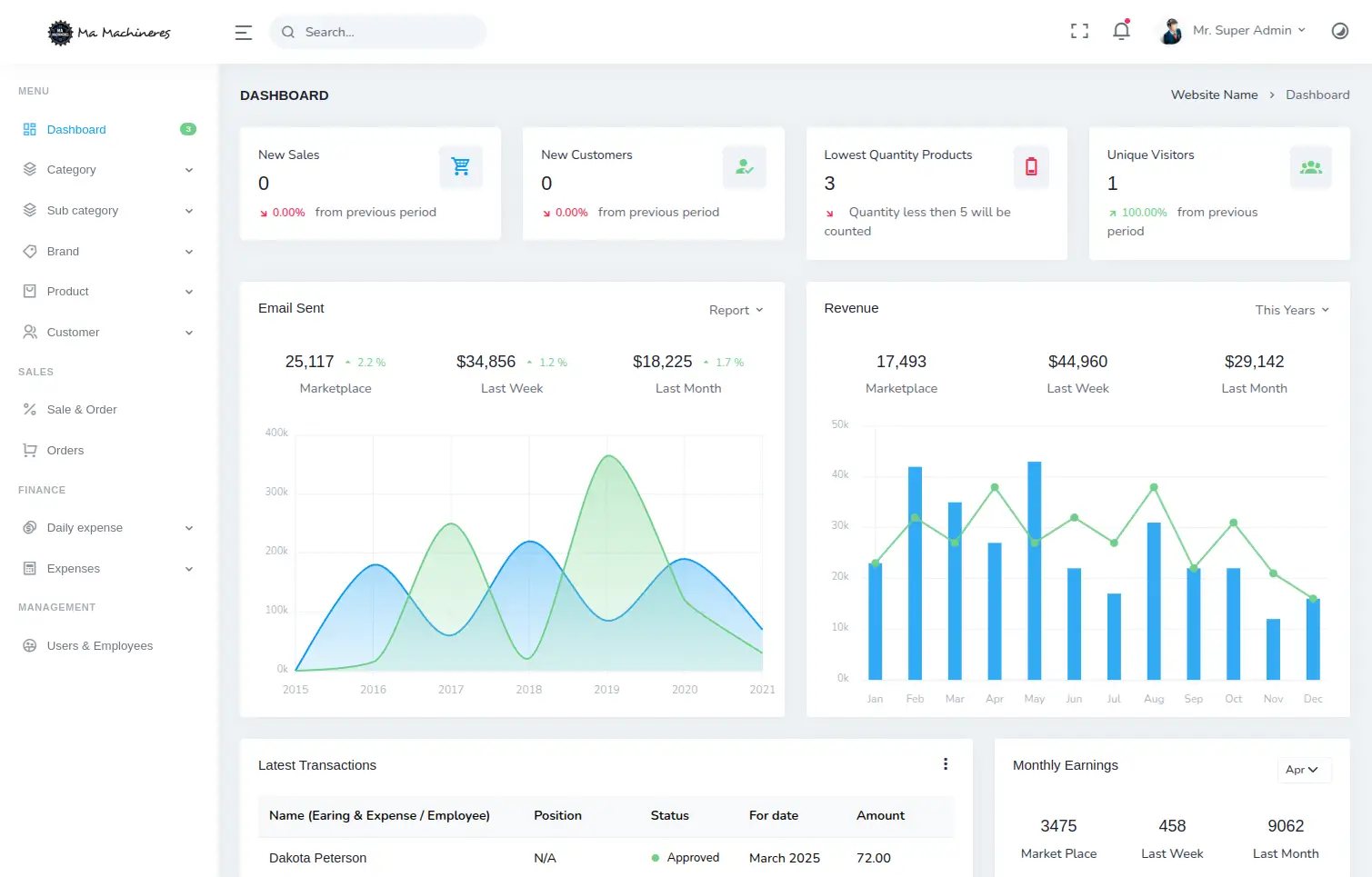Expand the Customer menu chevron
Viewport: 1372px width, 877px height.
point(189,333)
